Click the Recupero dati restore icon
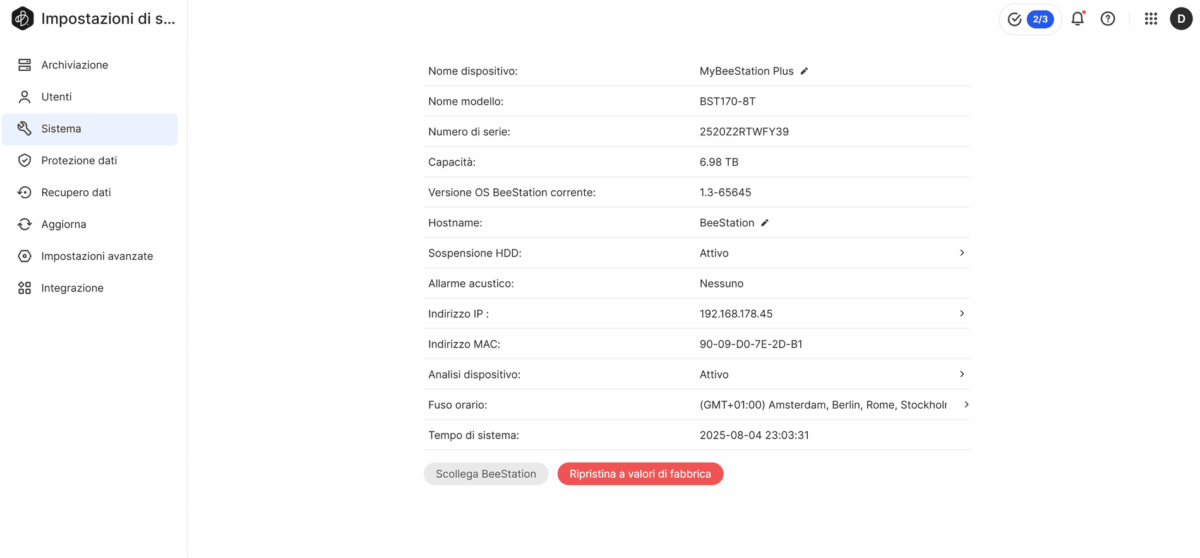Viewport: 1200px width, 558px height. coord(25,192)
